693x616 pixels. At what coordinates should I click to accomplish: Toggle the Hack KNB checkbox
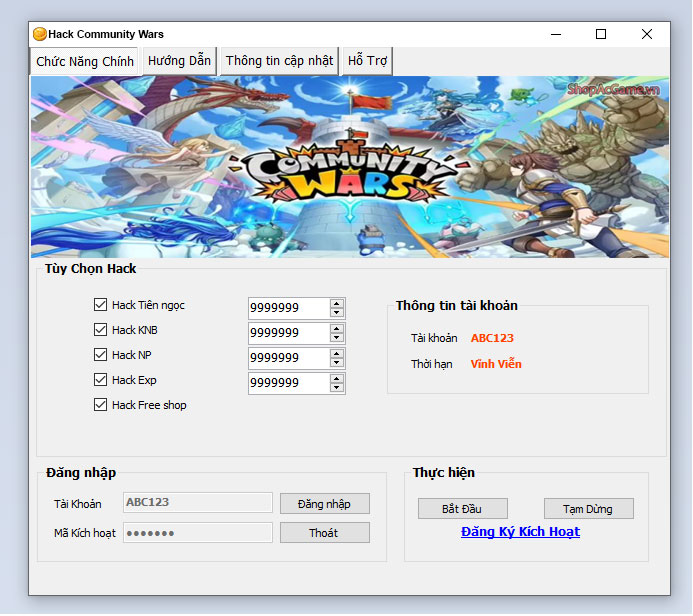pyautogui.click(x=100, y=330)
